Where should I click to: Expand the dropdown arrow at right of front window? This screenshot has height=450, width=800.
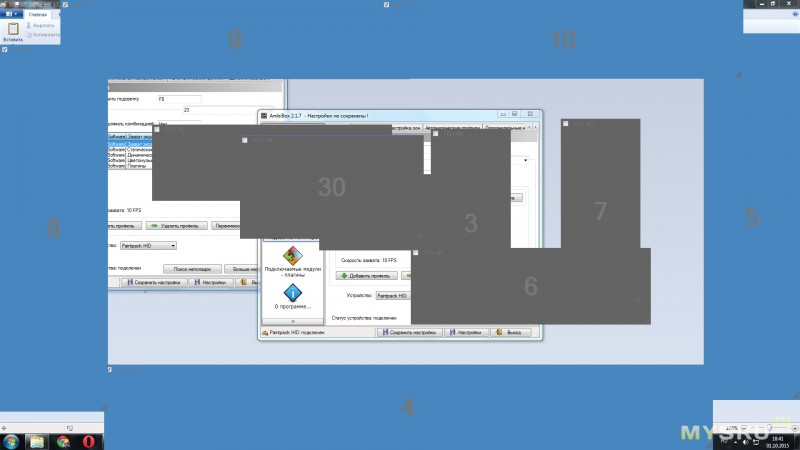[525, 160]
